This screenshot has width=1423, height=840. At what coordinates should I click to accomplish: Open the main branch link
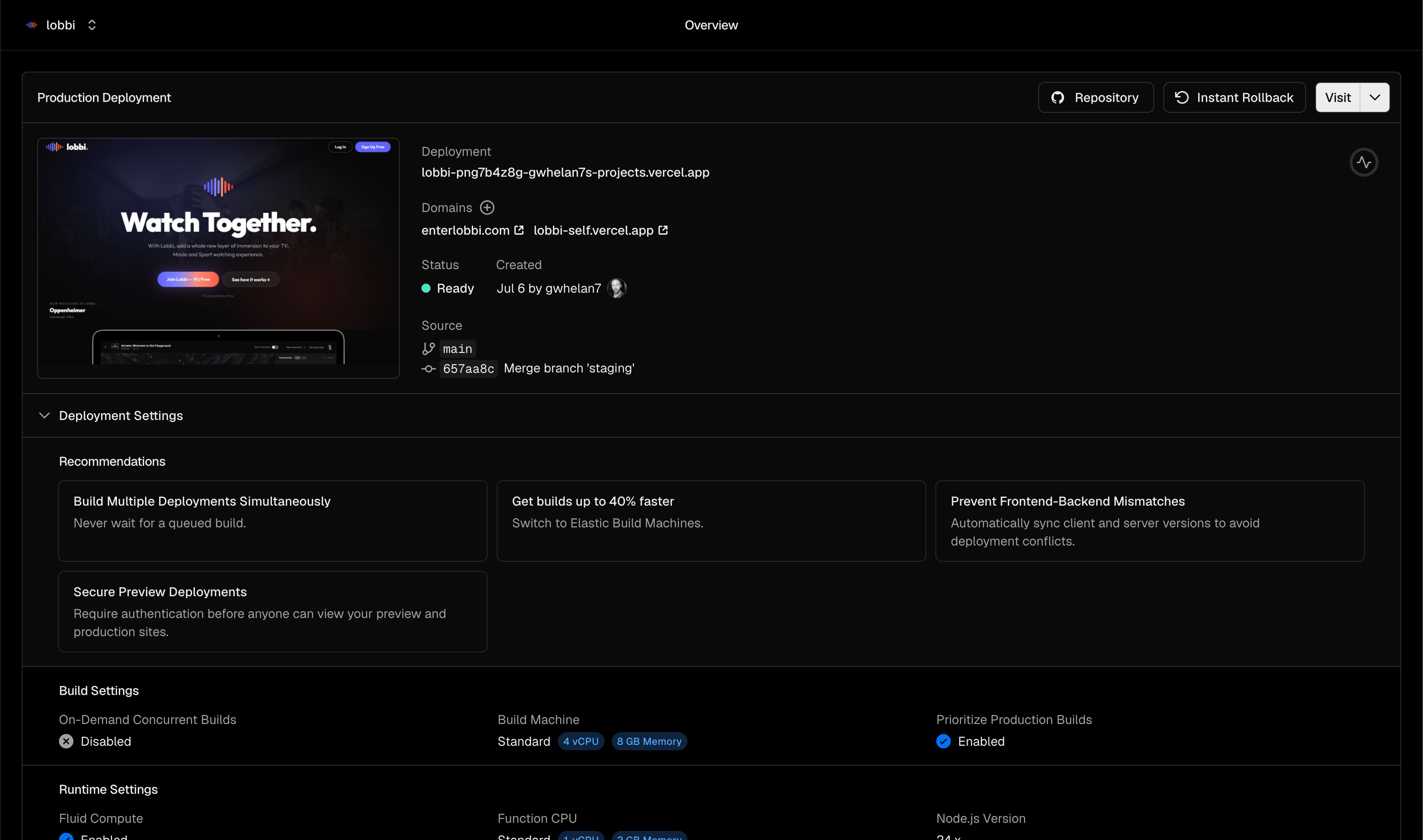pos(457,349)
